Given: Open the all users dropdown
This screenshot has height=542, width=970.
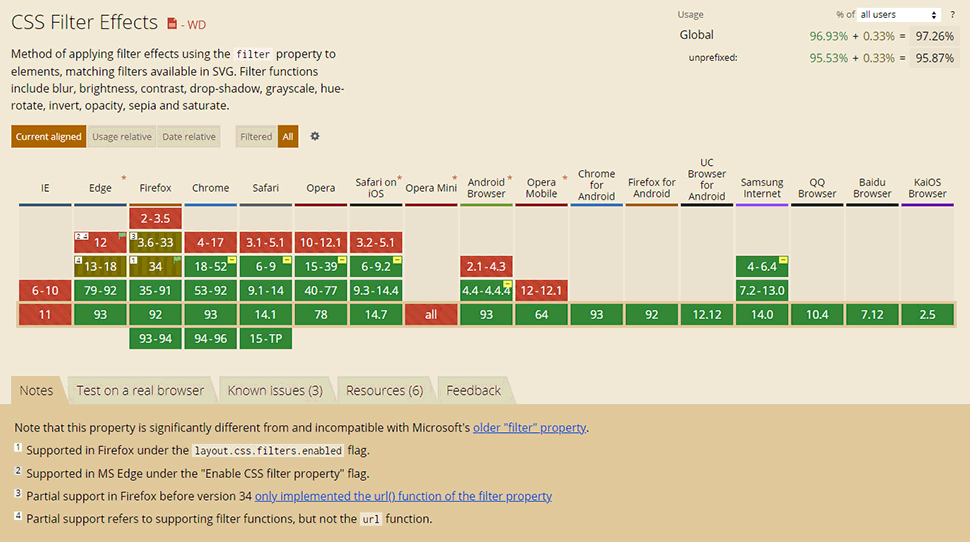Looking at the screenshot, I should tap(899, 14).
